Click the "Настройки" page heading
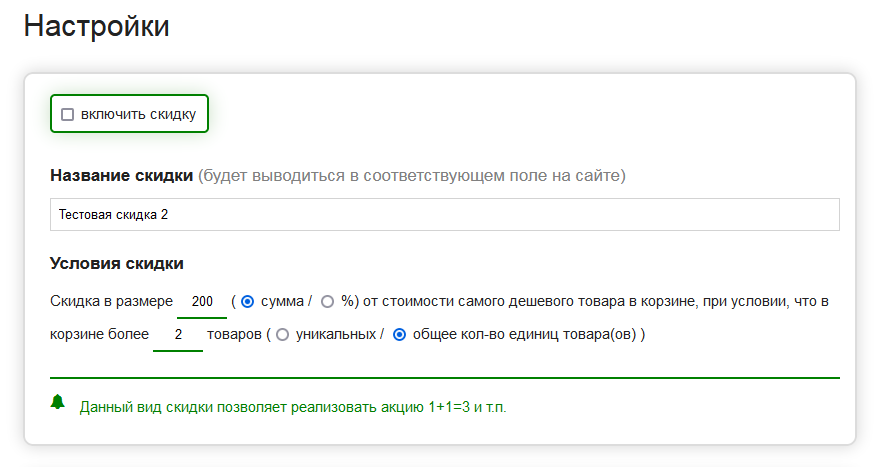876x467 pixels. tap(97, 27)
